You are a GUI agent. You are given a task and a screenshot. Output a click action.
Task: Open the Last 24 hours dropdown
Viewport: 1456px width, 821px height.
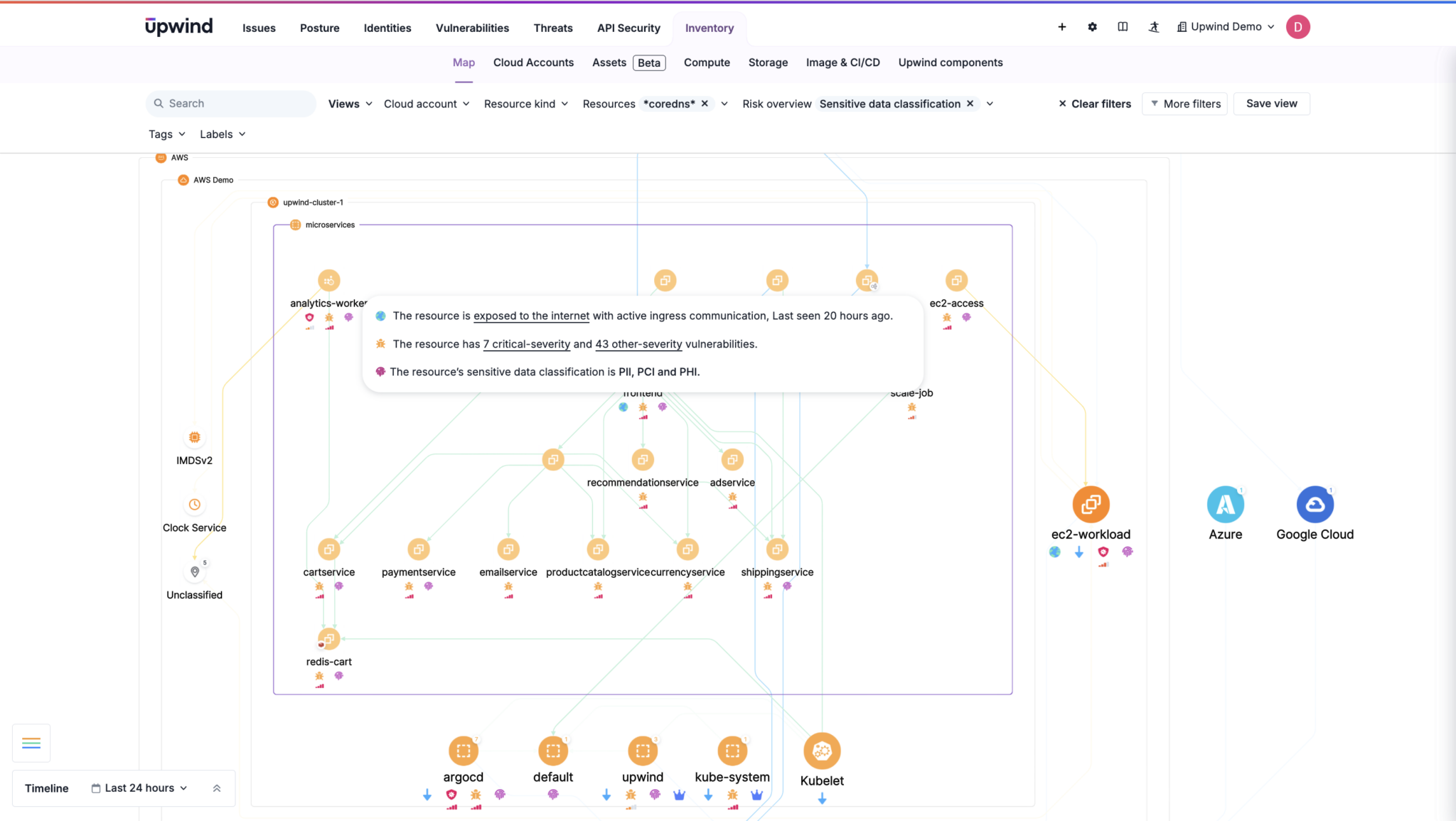pos(140,788)
